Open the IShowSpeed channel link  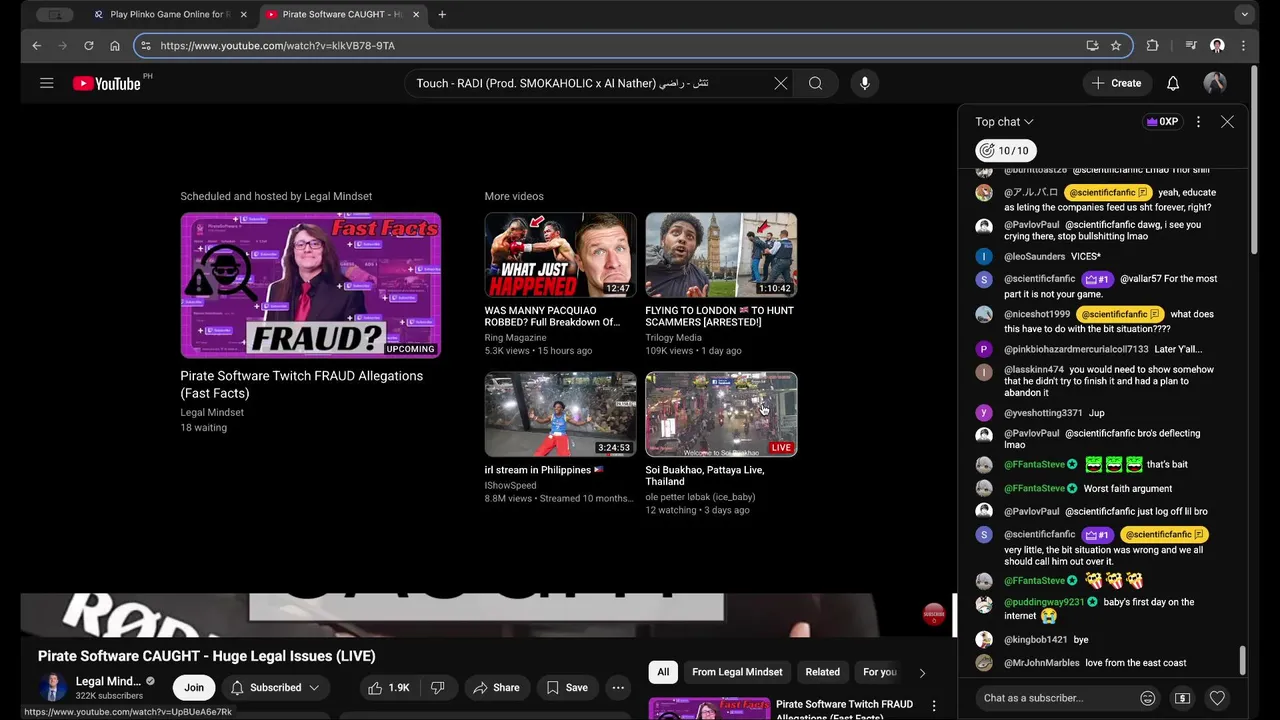click(x=511, y=486)
